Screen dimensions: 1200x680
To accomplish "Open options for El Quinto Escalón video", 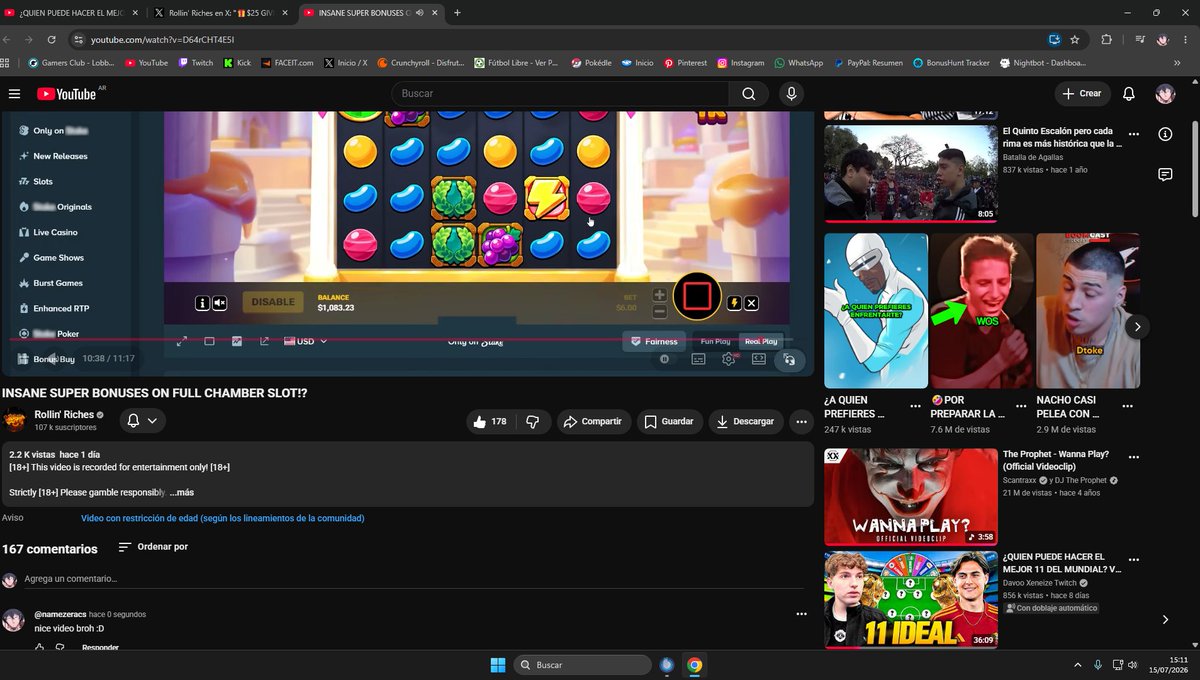I will pyautogui.click(x=1133, y=133).
